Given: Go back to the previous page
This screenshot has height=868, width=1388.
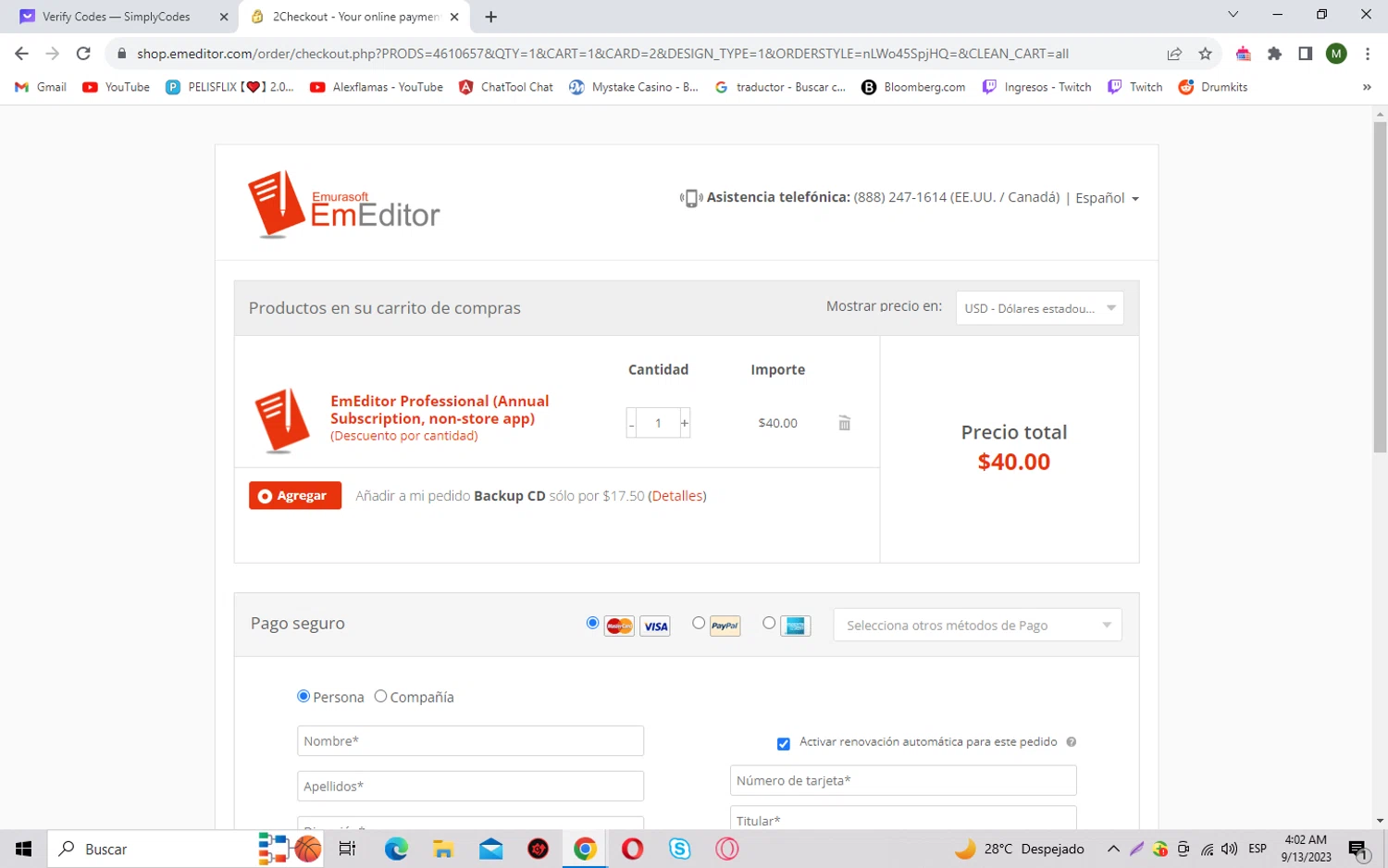Looking at the screenshot, I should pos(22,54).
